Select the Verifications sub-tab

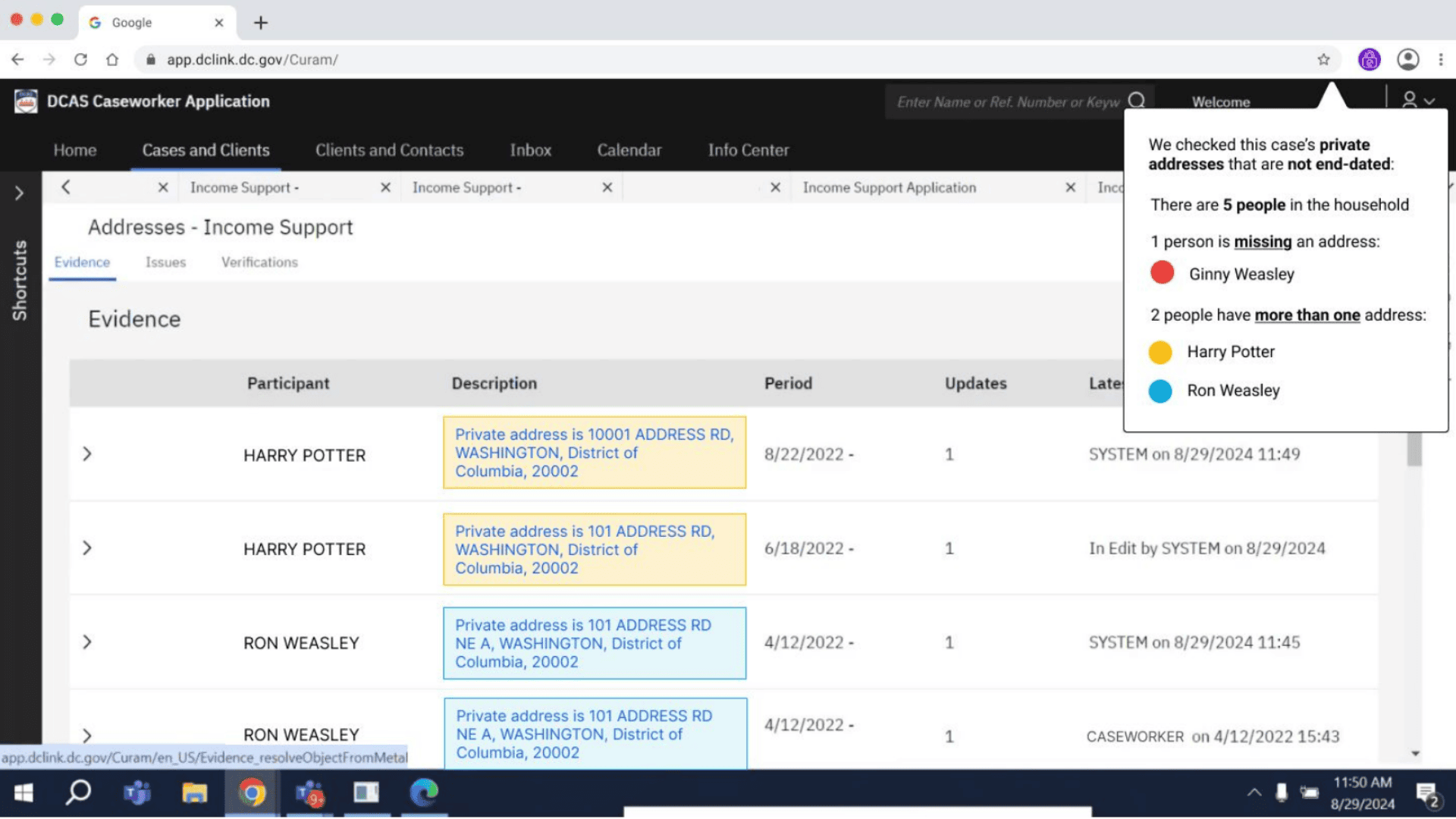click(259, 262)
